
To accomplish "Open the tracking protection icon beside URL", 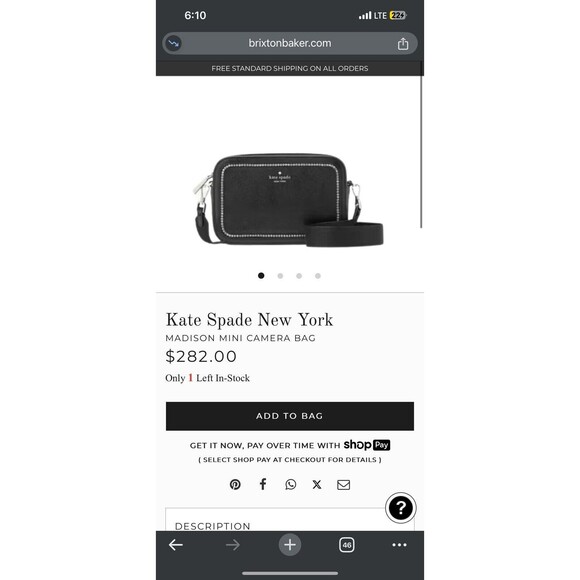I will [173, 43].
